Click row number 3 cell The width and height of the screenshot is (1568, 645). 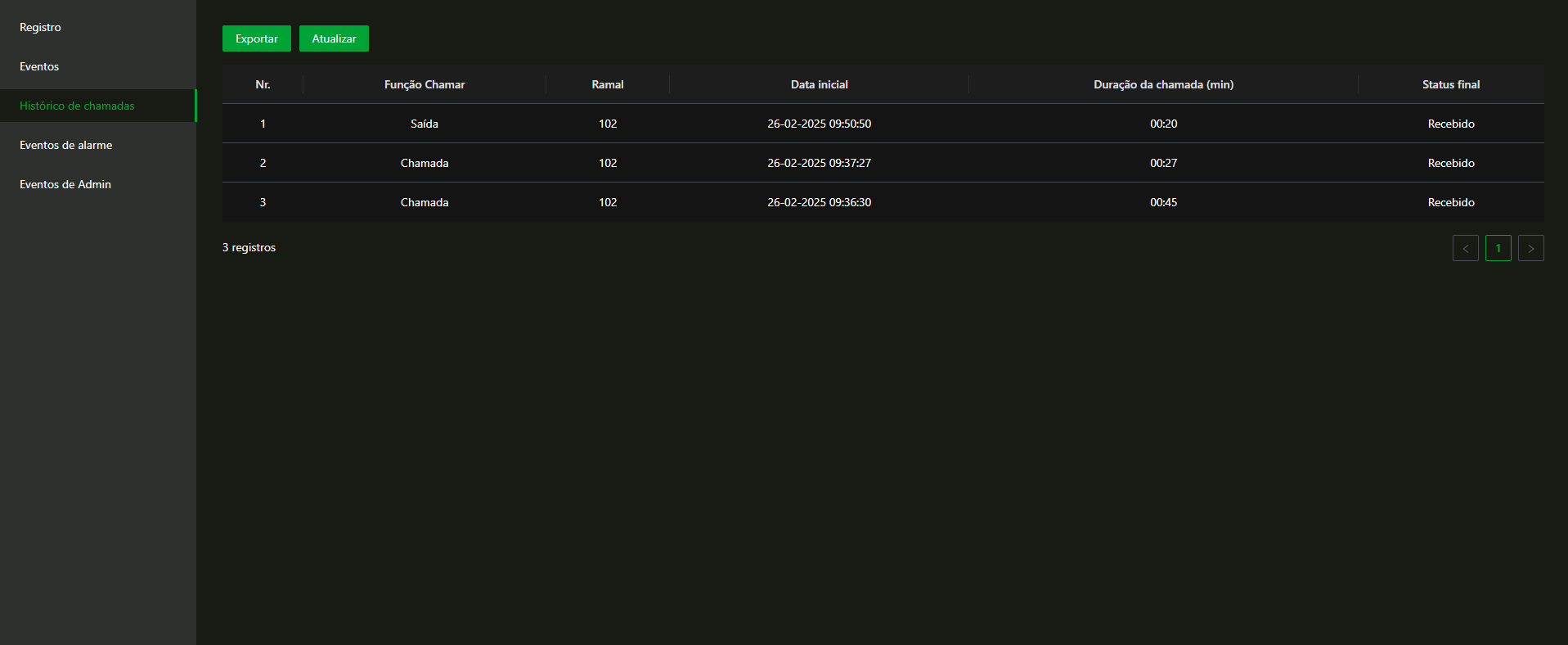tap(263, 202)
